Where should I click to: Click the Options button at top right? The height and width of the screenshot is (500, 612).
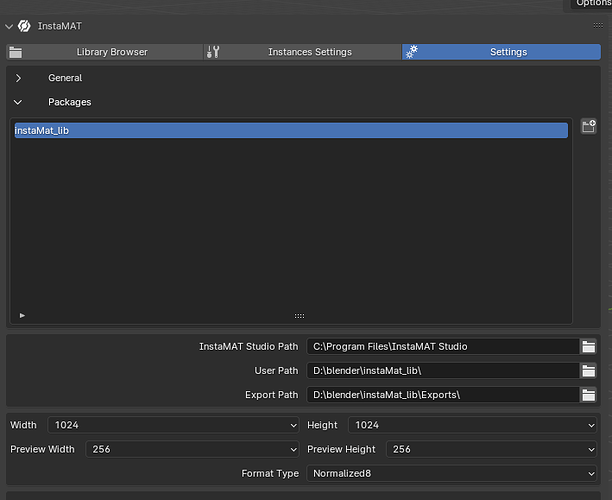coord(592,4)
